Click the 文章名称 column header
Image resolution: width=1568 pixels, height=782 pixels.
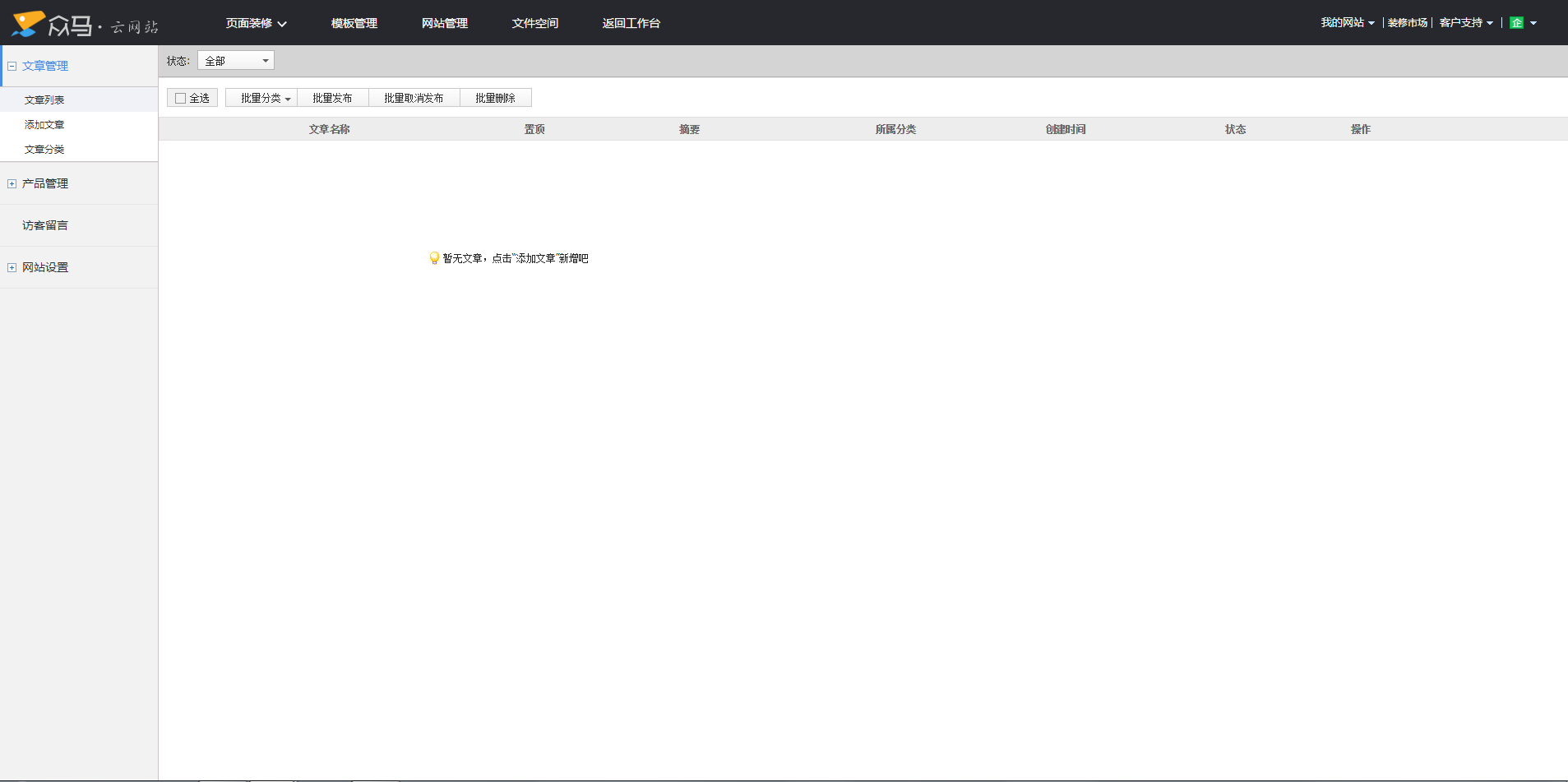pyautogui.click(x=330, y=129)
